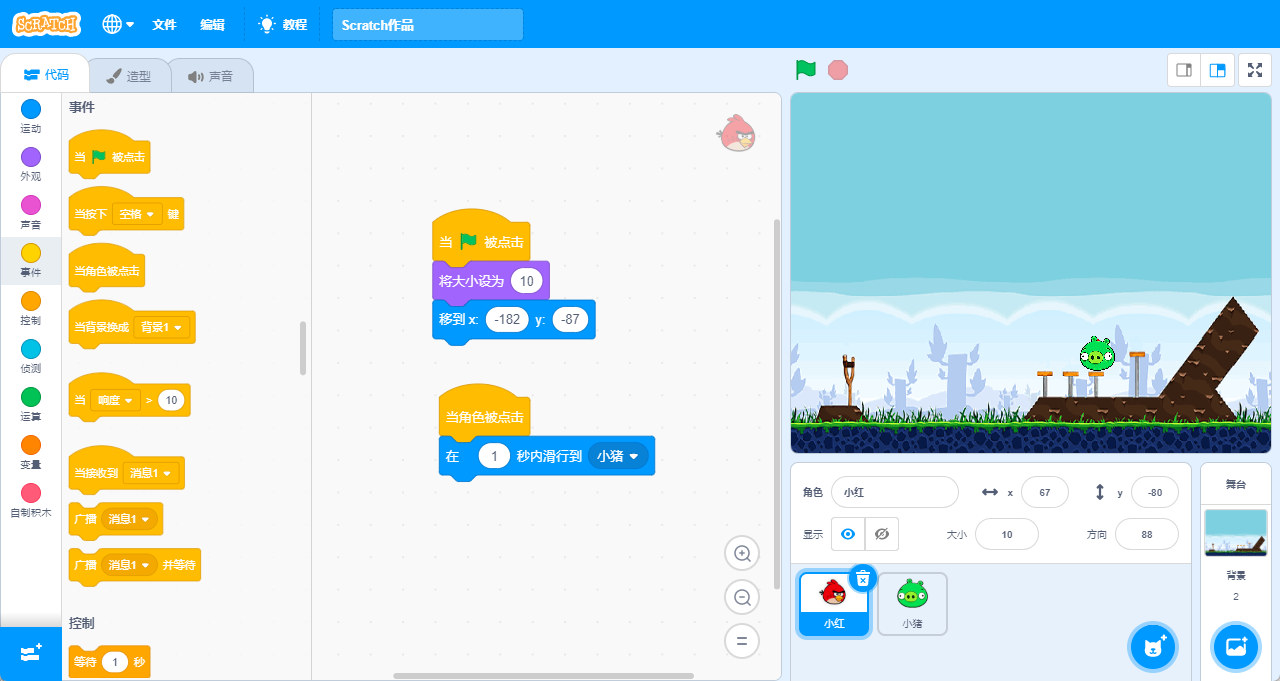Select the 小猪 sprite thumbnail

912,604
